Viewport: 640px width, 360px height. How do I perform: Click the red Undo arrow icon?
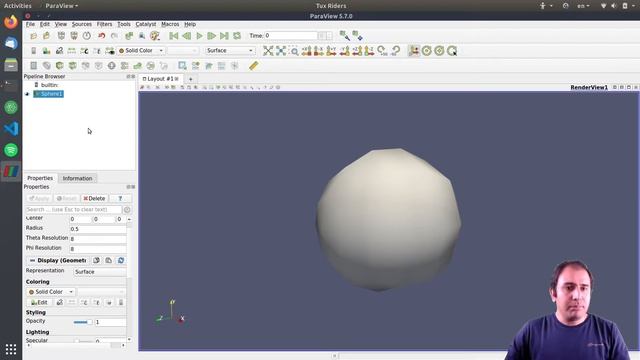[101, 36]
